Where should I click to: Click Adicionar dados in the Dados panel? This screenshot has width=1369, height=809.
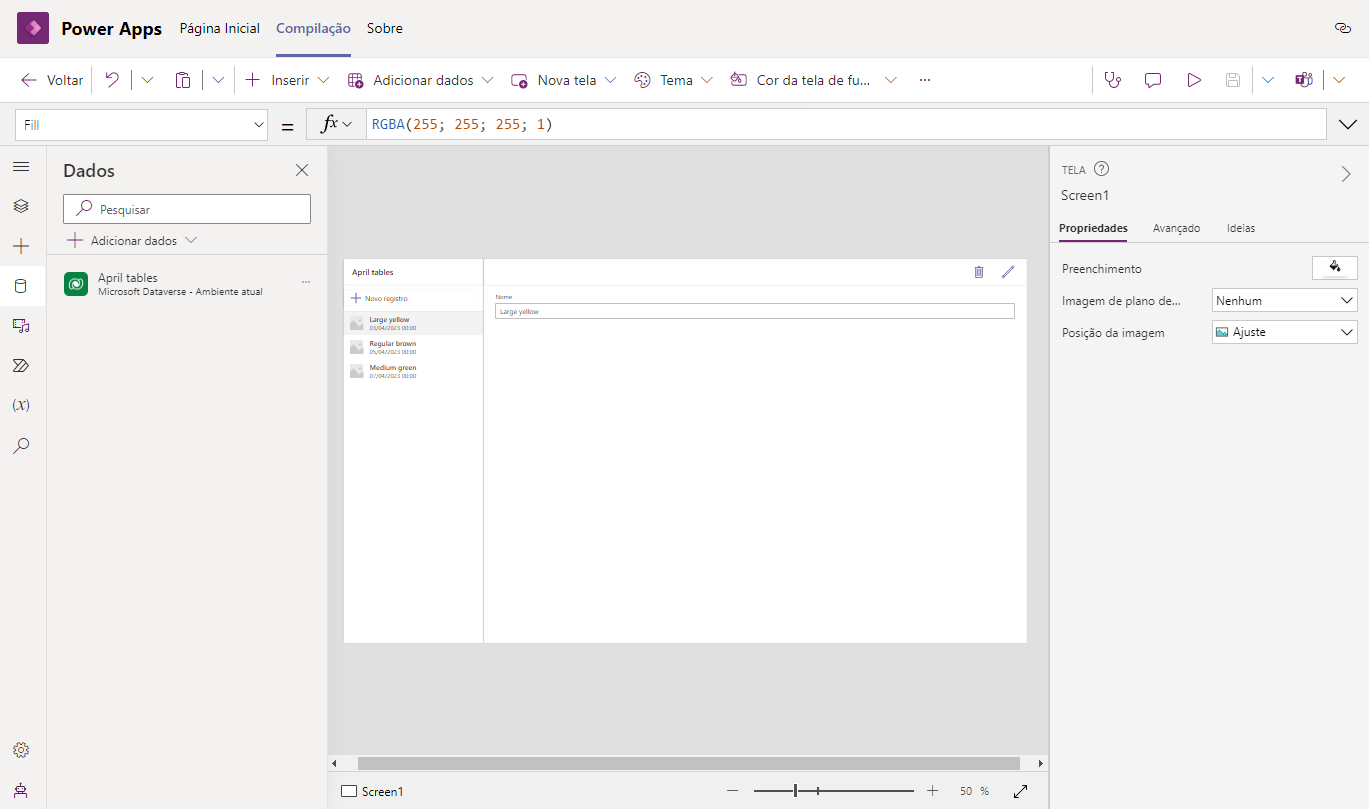click(132, 241)
